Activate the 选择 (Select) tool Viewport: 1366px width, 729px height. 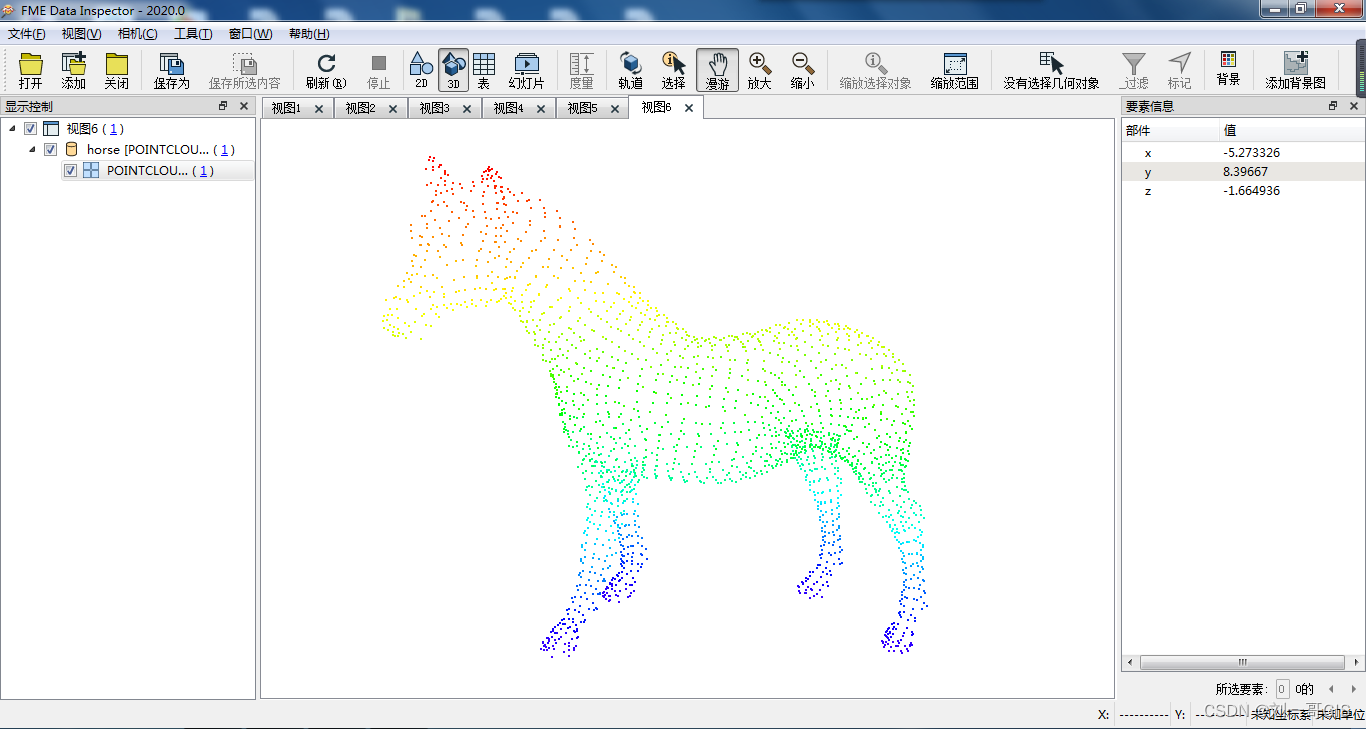pos(674,70)
